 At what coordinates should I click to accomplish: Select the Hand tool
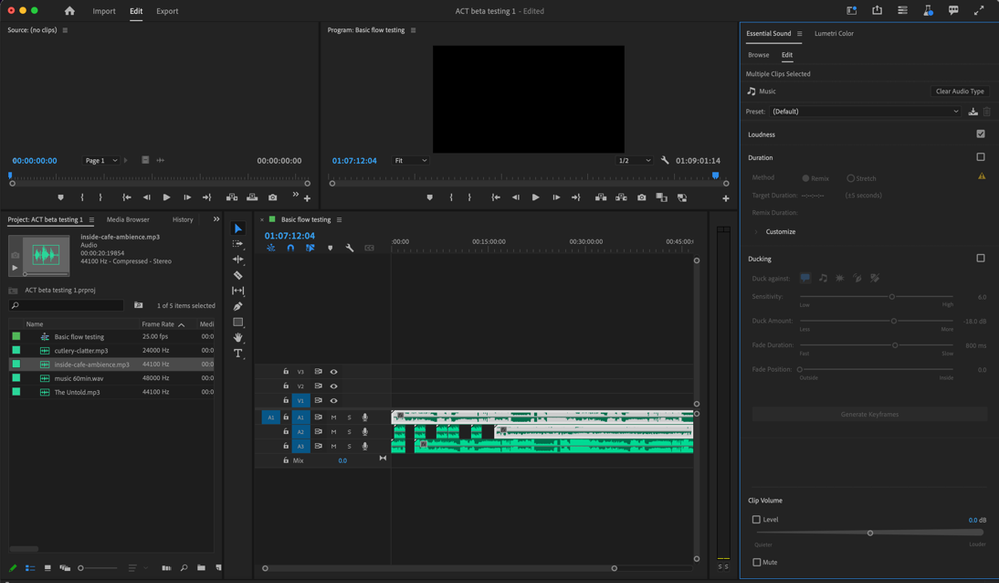238,338
